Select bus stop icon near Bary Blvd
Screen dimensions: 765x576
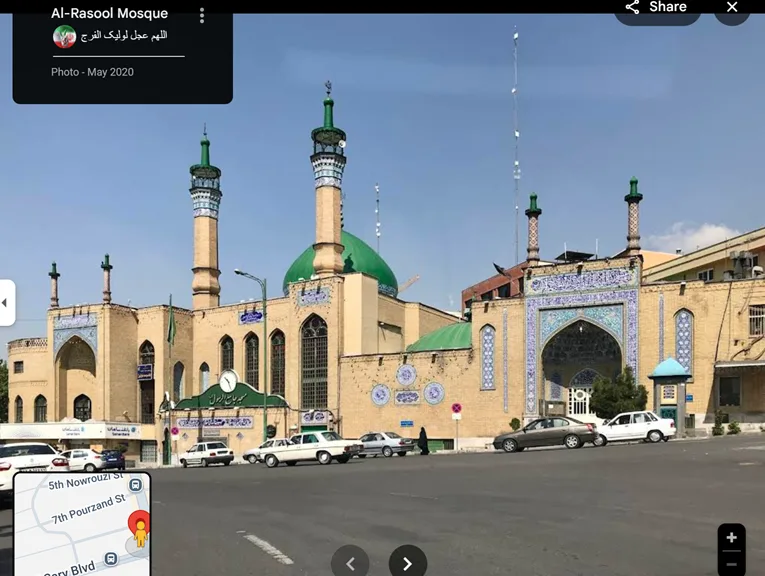pyautogui.click(x=111, y=558)
